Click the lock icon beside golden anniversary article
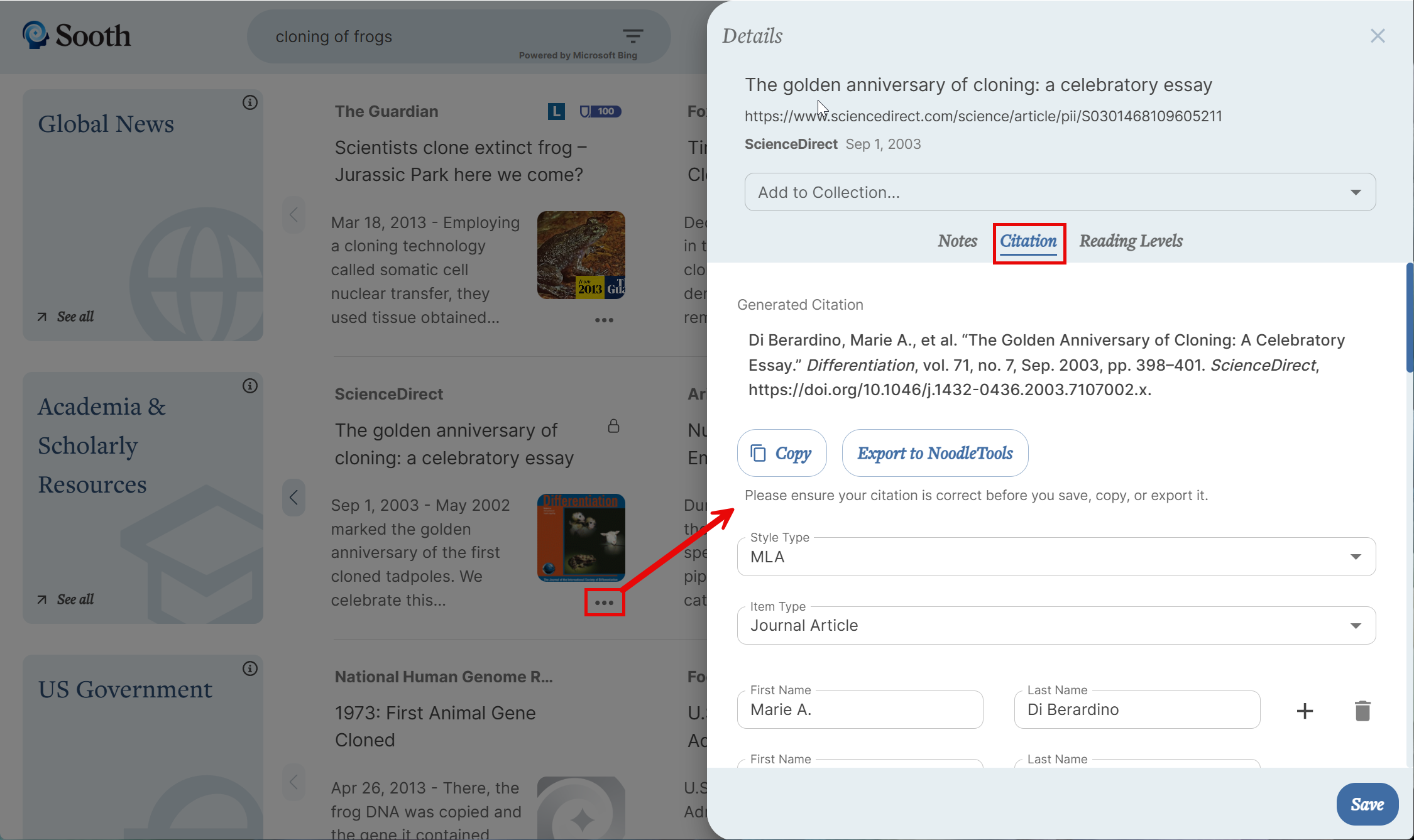The image size is (1414, 840). [613, 426]
